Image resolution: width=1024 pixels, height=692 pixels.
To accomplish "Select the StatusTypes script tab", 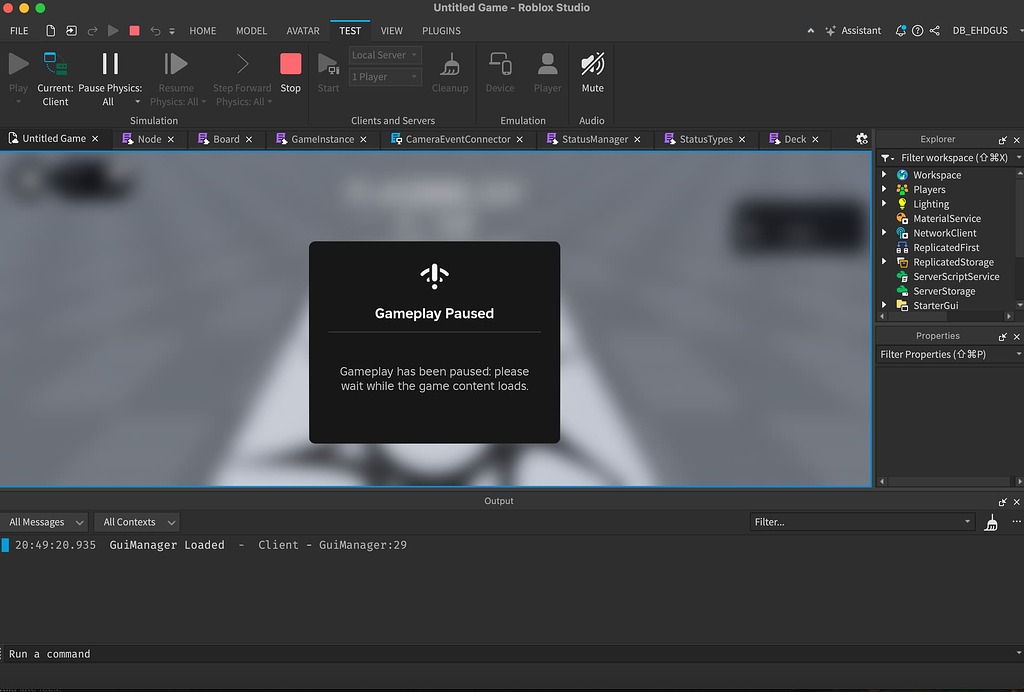I will (x=705, y=139).
